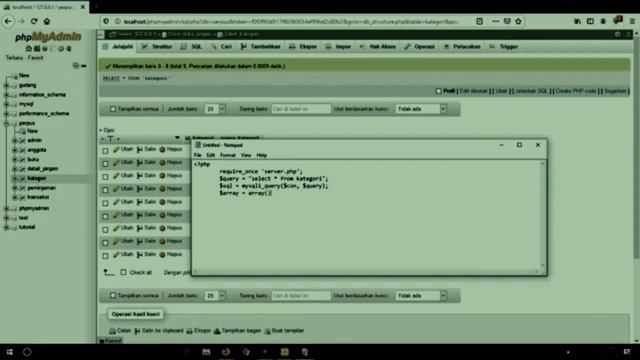The image size is (640, 360).
Task: Open the buku table in sidebar
Action: (x=33, y=159)
